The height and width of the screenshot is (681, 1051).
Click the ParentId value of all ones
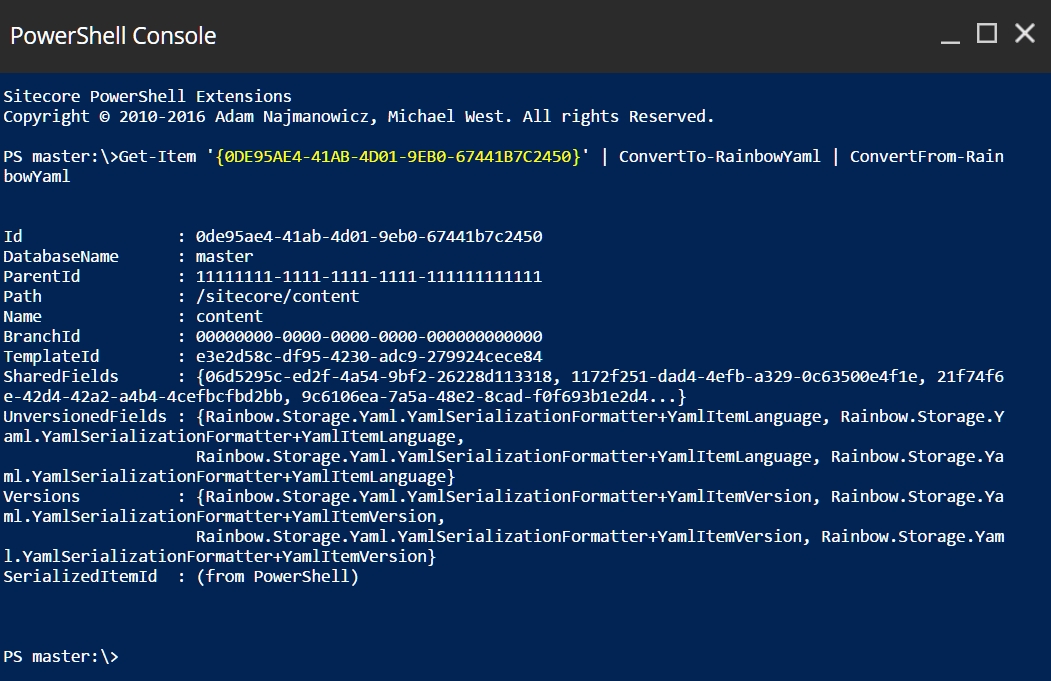pyautogui.click(x=369, y=277)
